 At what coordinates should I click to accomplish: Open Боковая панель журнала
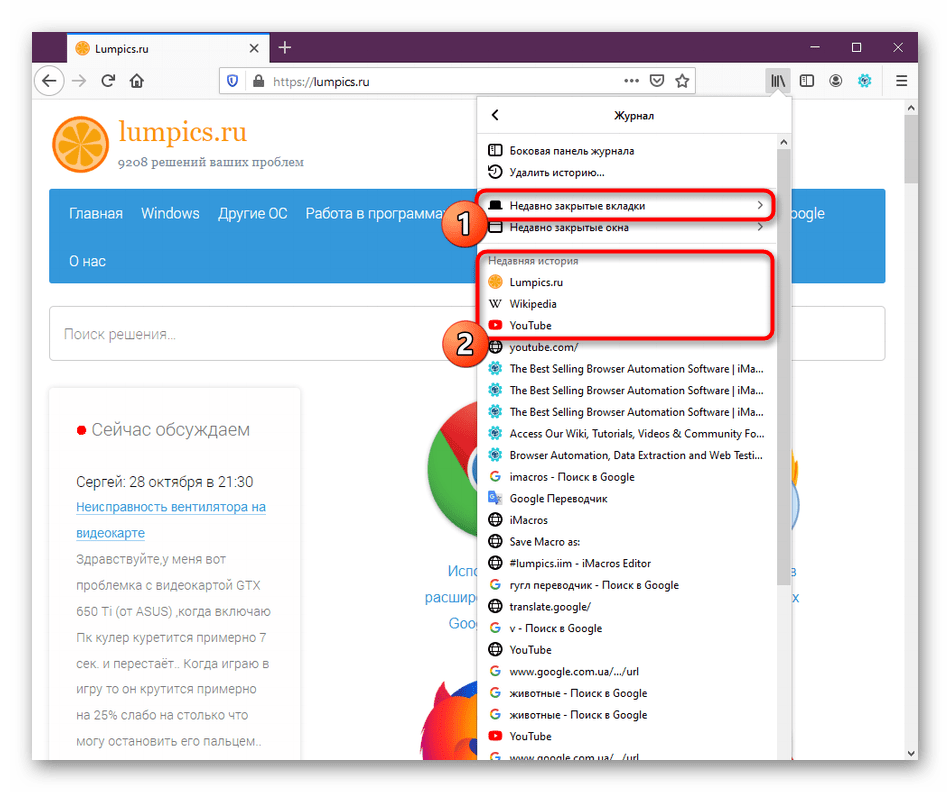(627, 151)
